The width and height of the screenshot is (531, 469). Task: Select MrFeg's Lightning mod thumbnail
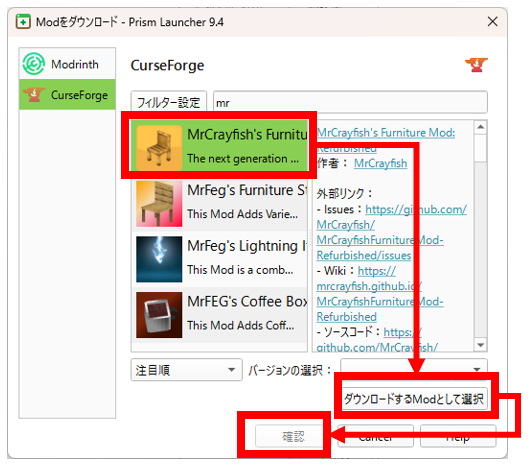tap(159, 259)
